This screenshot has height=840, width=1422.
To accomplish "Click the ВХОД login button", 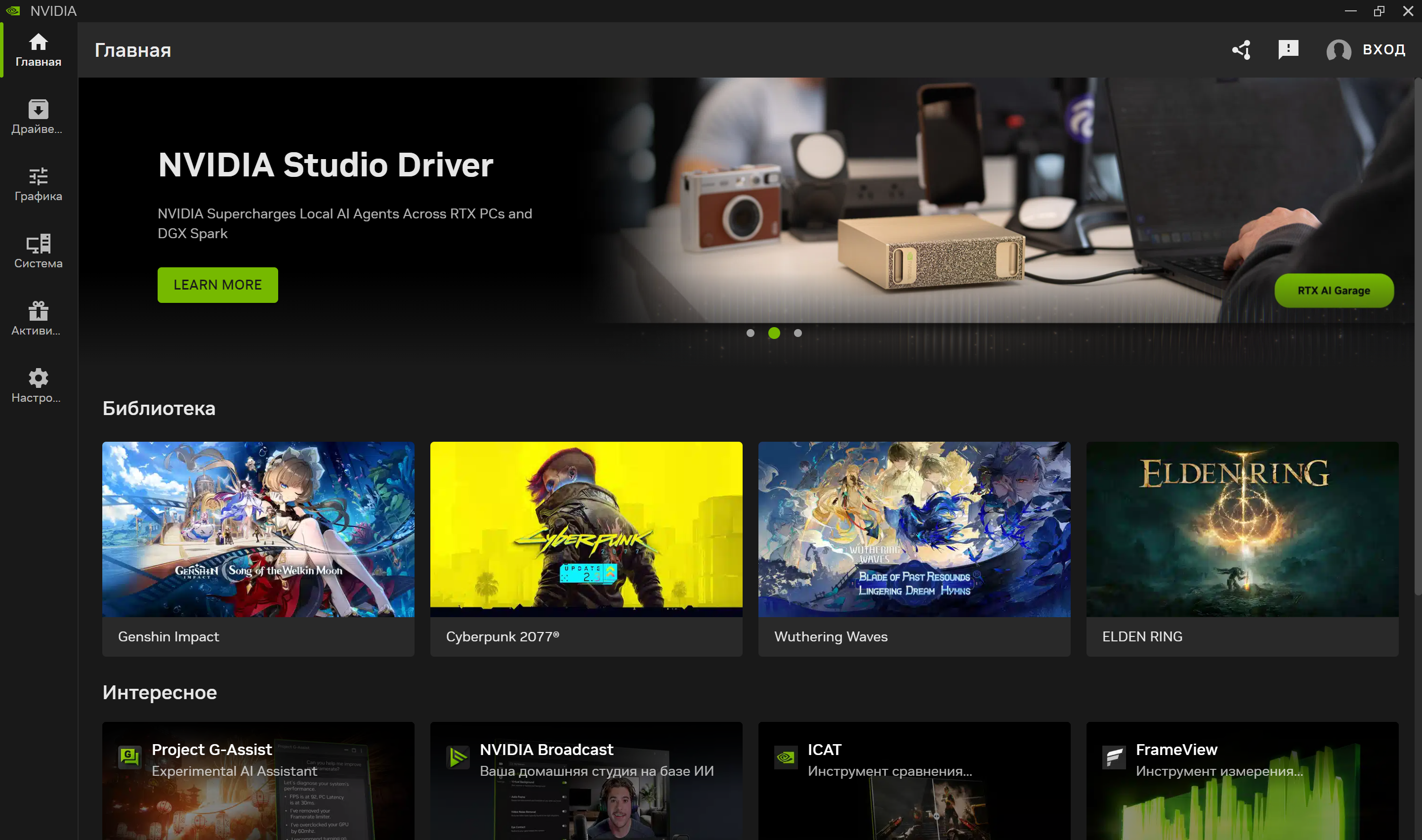I will tap(1383, 50).
